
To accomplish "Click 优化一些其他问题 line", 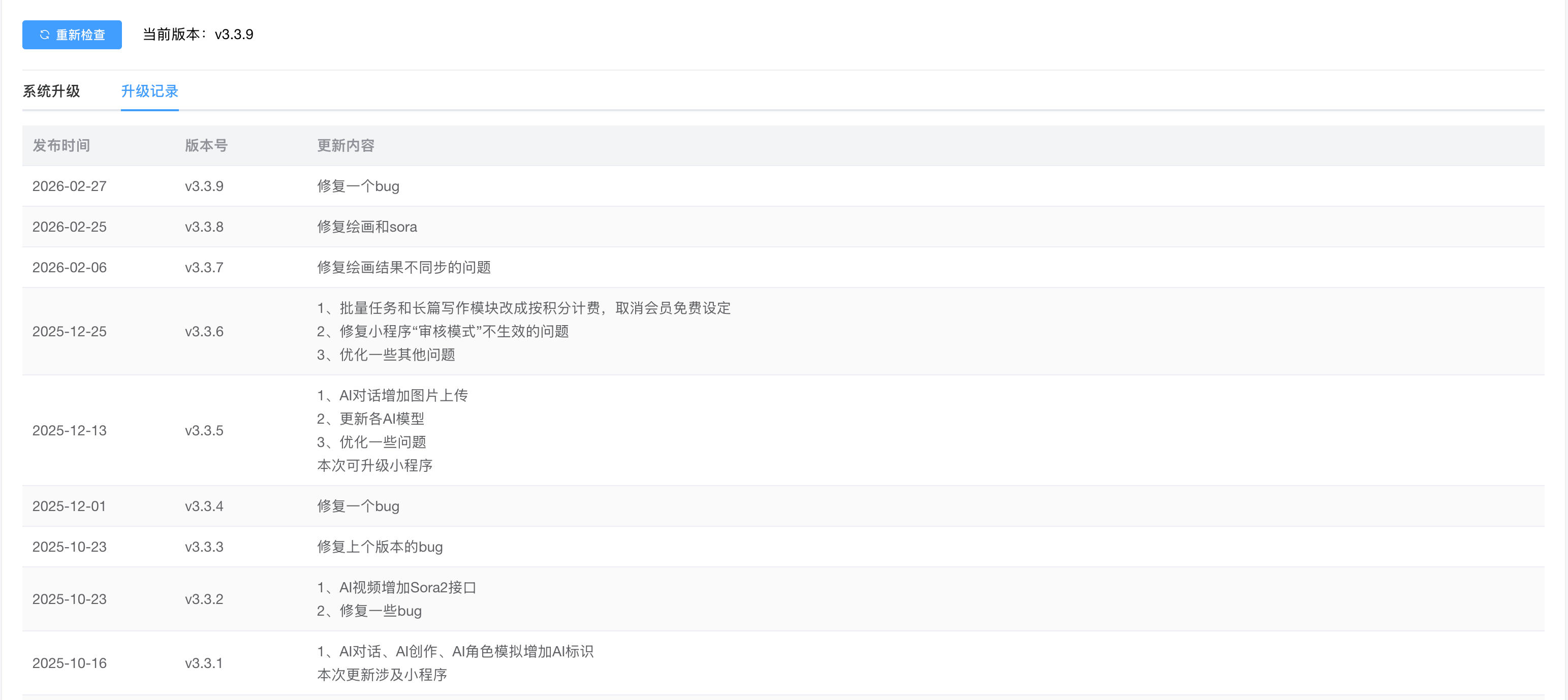I will coord(386,355).
